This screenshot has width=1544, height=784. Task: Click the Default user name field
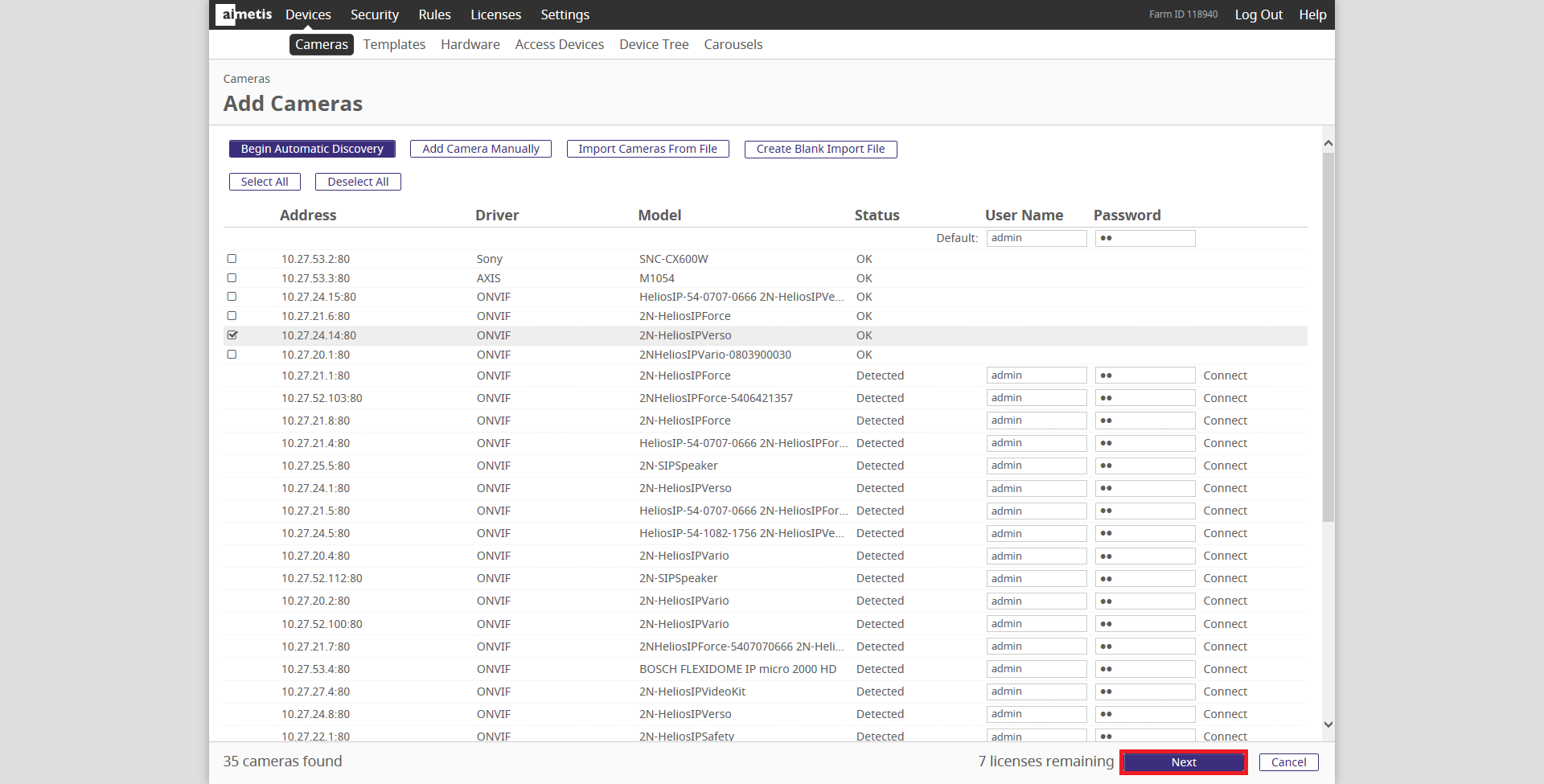click(1036, 238)
